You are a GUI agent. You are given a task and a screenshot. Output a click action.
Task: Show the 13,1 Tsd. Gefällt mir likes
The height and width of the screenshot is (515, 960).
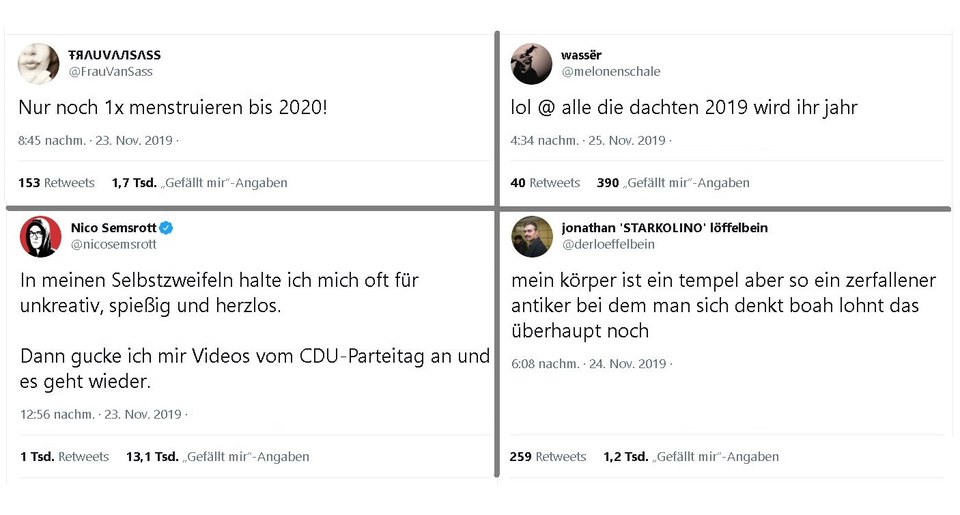(x=217, y=456)
